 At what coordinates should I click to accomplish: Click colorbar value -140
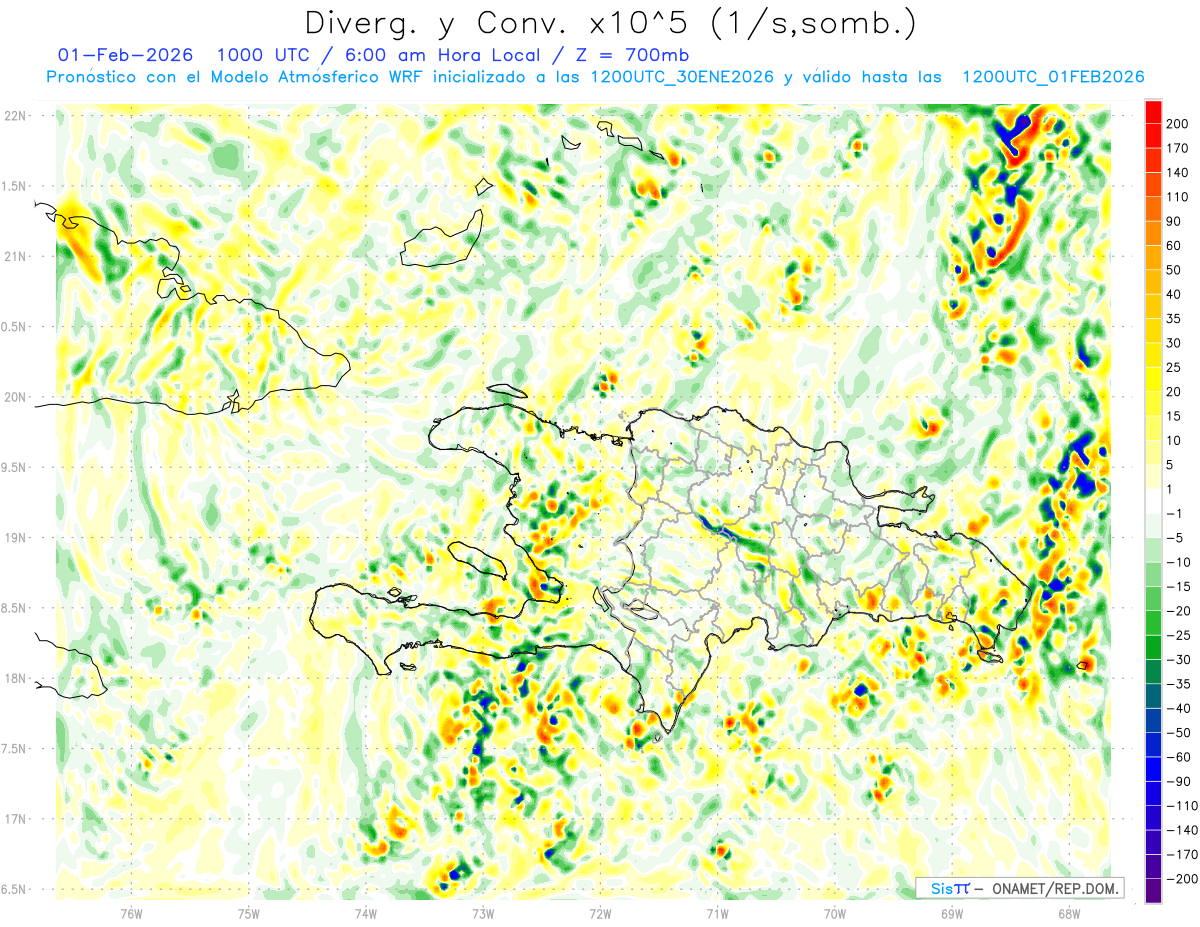coord(1184,830)
